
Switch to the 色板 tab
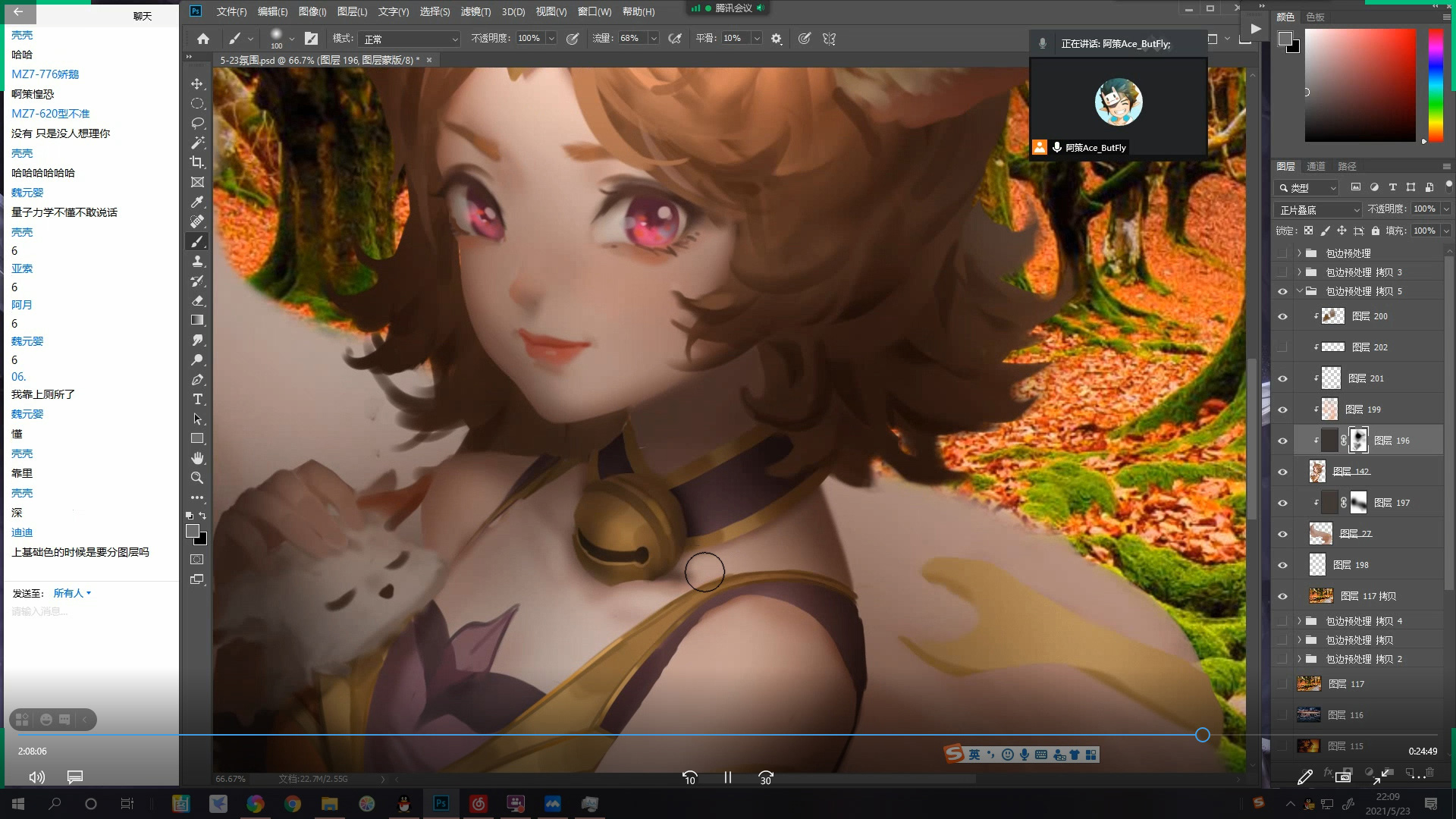pos(1315,17)
